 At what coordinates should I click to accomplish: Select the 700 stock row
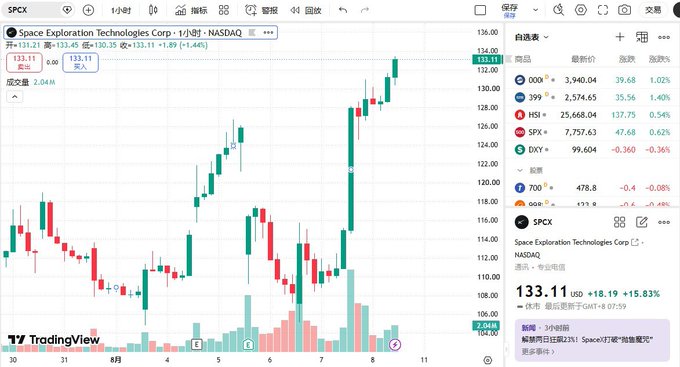pyautogui.click(x=592, y=188)
